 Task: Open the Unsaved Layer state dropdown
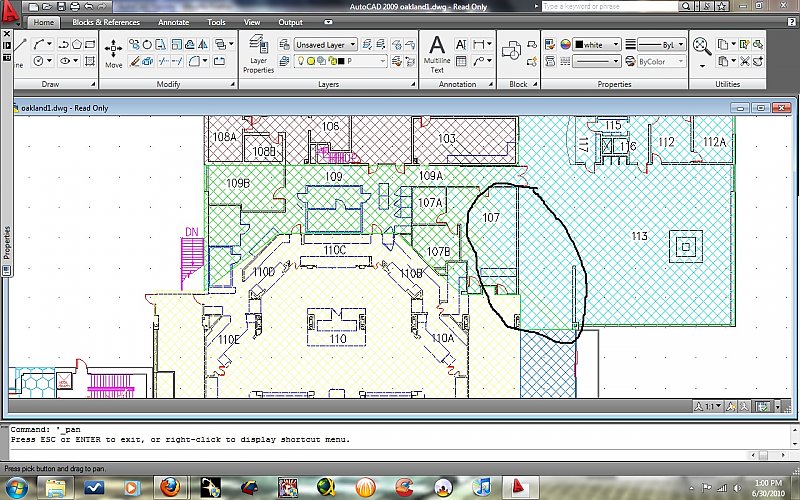[325, 44]
